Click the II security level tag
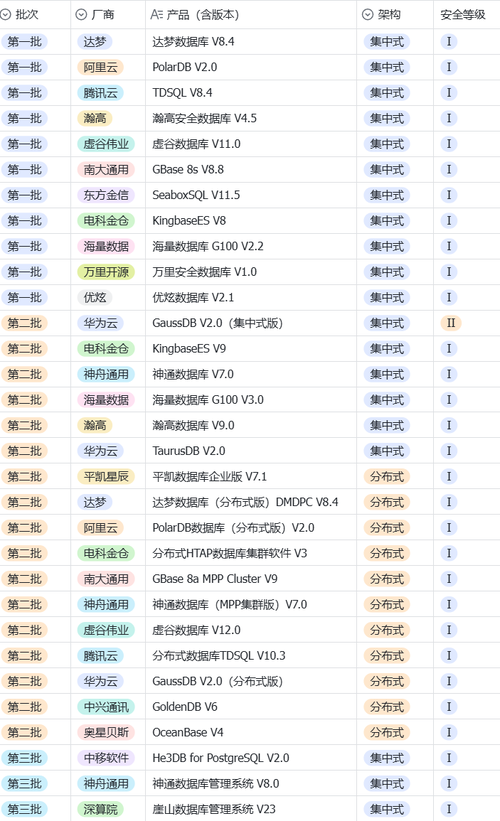 (451, 323)
